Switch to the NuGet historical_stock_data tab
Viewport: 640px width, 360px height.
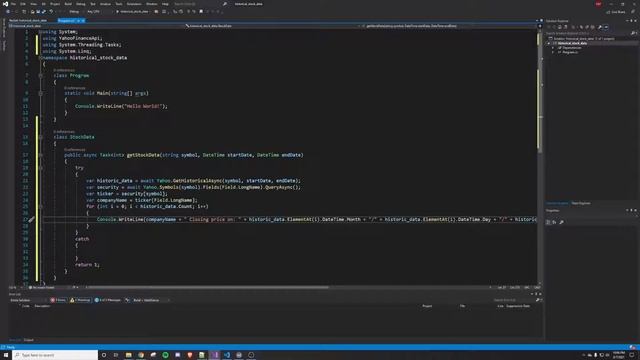28,20
